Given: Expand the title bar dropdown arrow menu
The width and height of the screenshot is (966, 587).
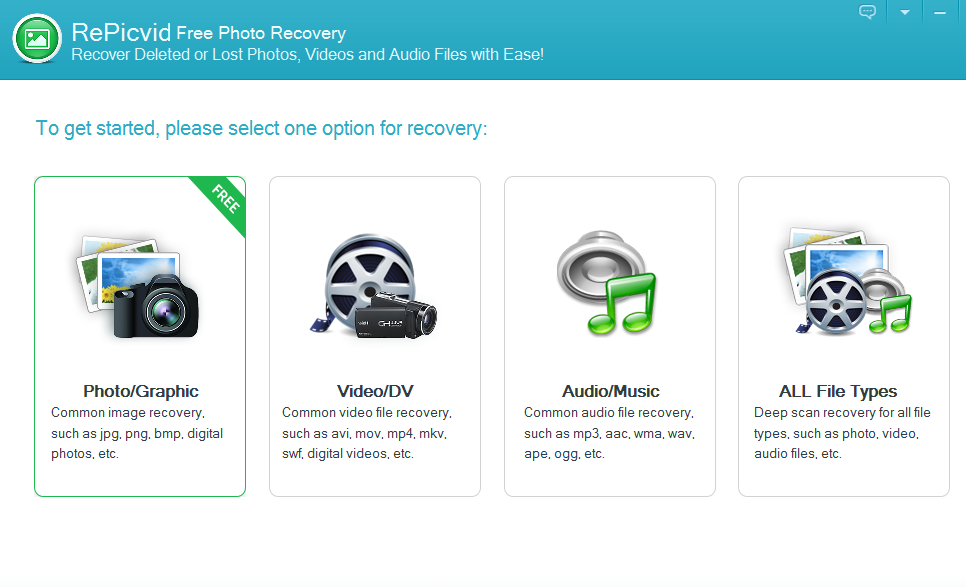Looking at the screenshot, I should 904,12.
